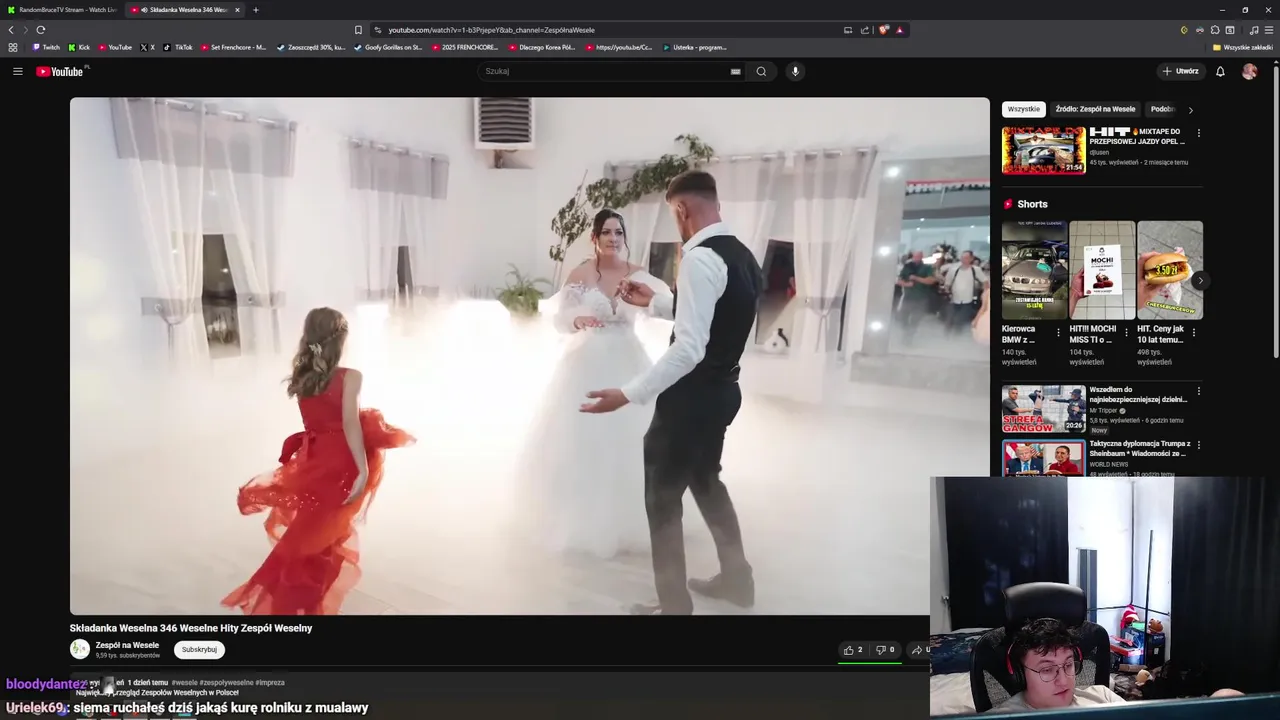Image resolution: width=1280 pixels, height=720 pixels.
Task: Open the Kick bookmark
Action: [x=79, y=47]
